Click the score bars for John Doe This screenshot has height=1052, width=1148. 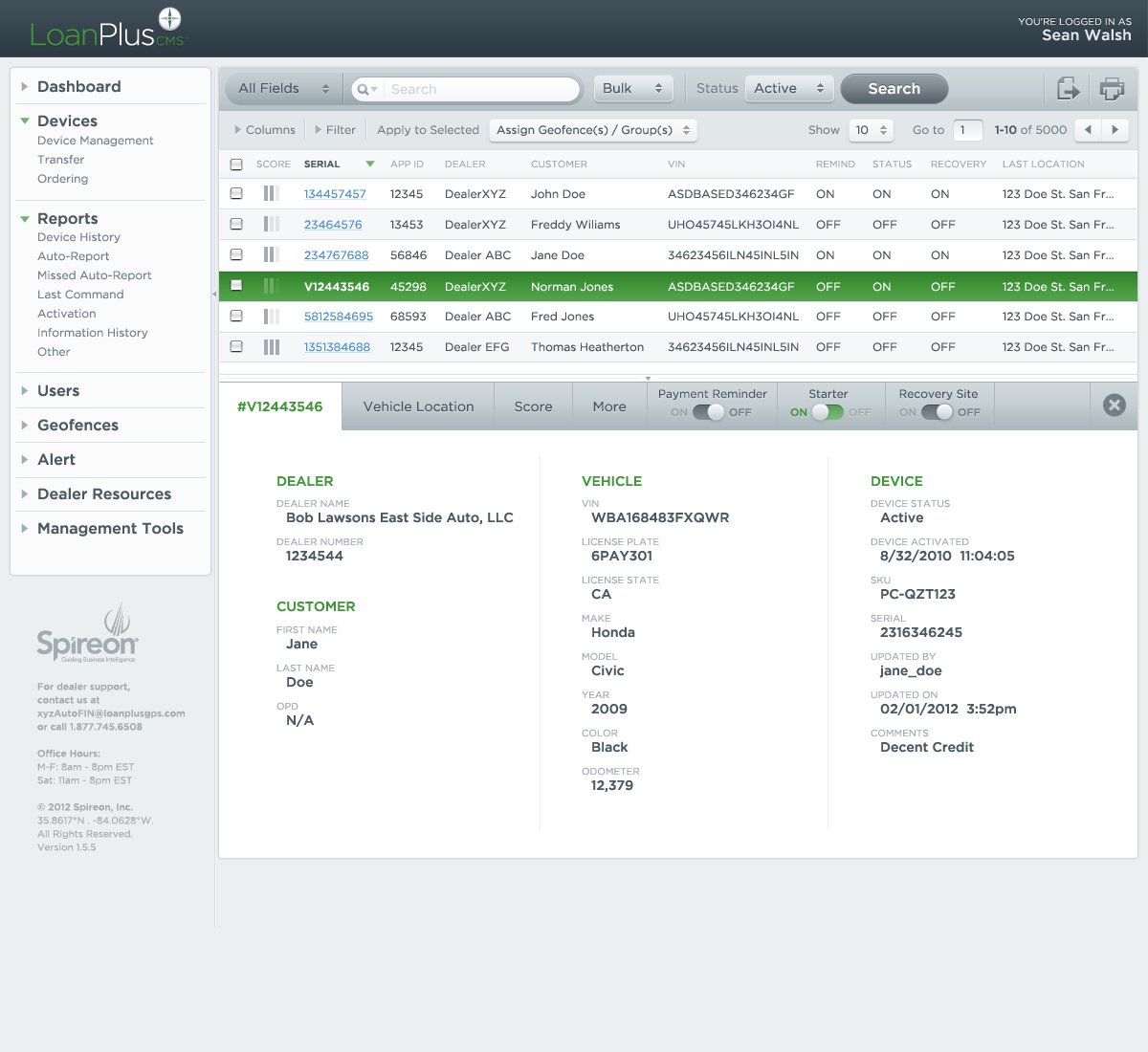click(x=272, y=194)
